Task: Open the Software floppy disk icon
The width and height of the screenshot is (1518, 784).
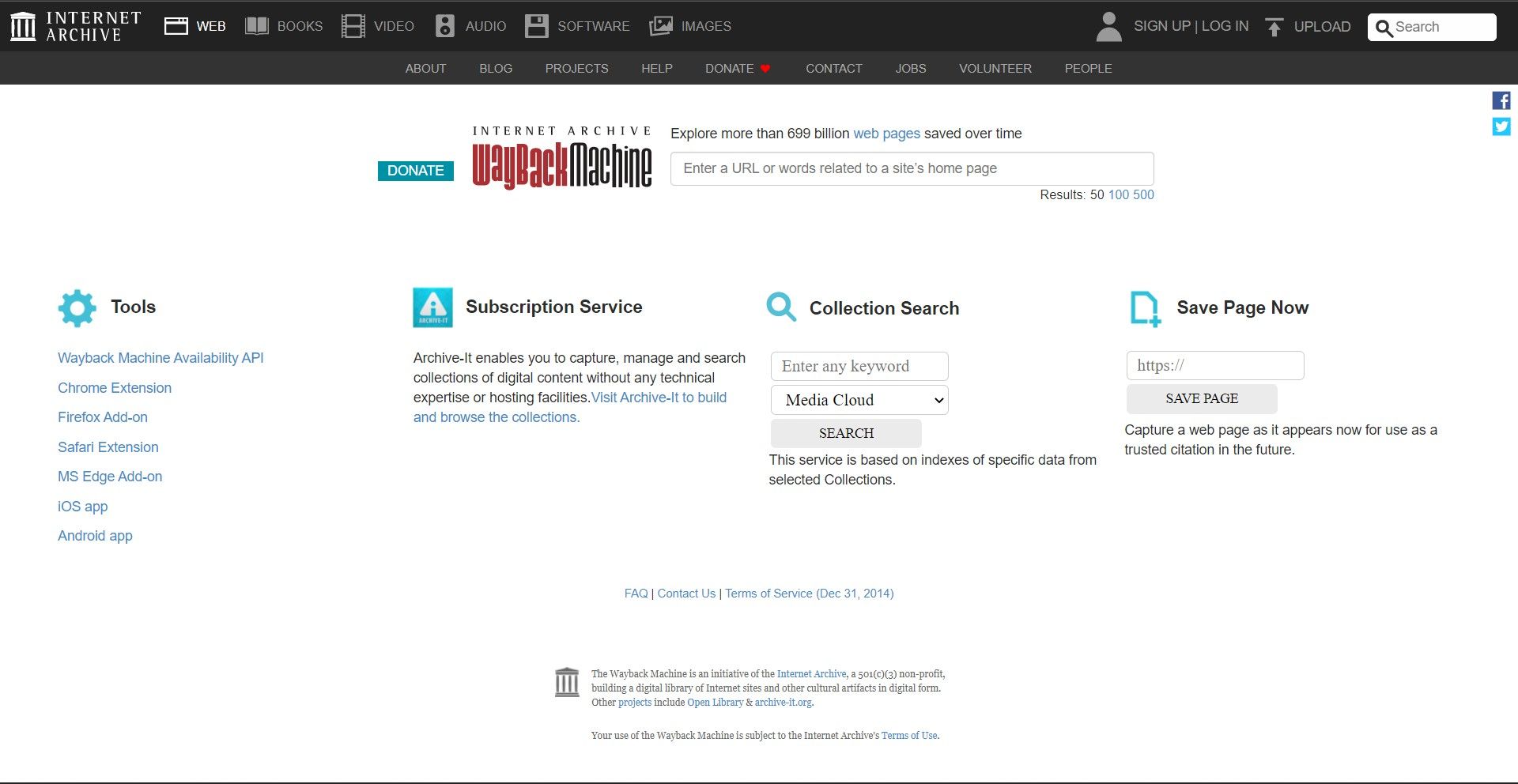Action: click(537, 26)
